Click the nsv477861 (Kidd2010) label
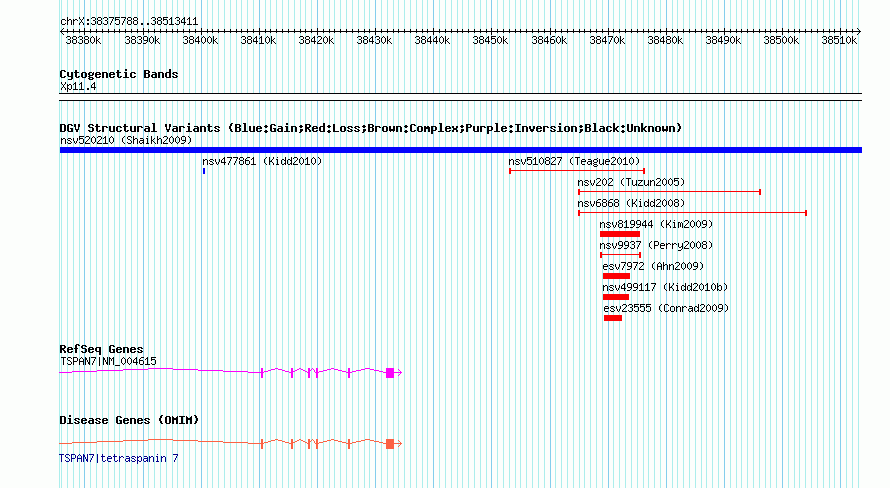The height and width of the screenshot is (488, 890). 262,161
